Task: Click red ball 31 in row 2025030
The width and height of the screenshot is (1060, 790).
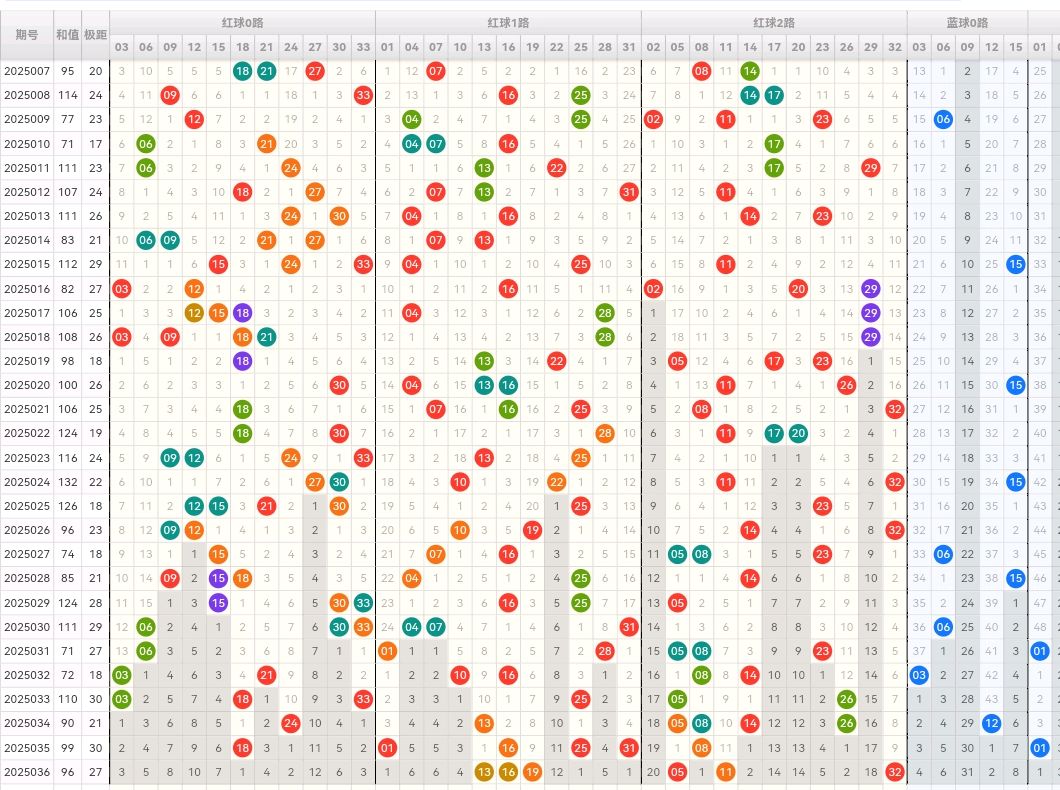Action: [x=629, y=626]
